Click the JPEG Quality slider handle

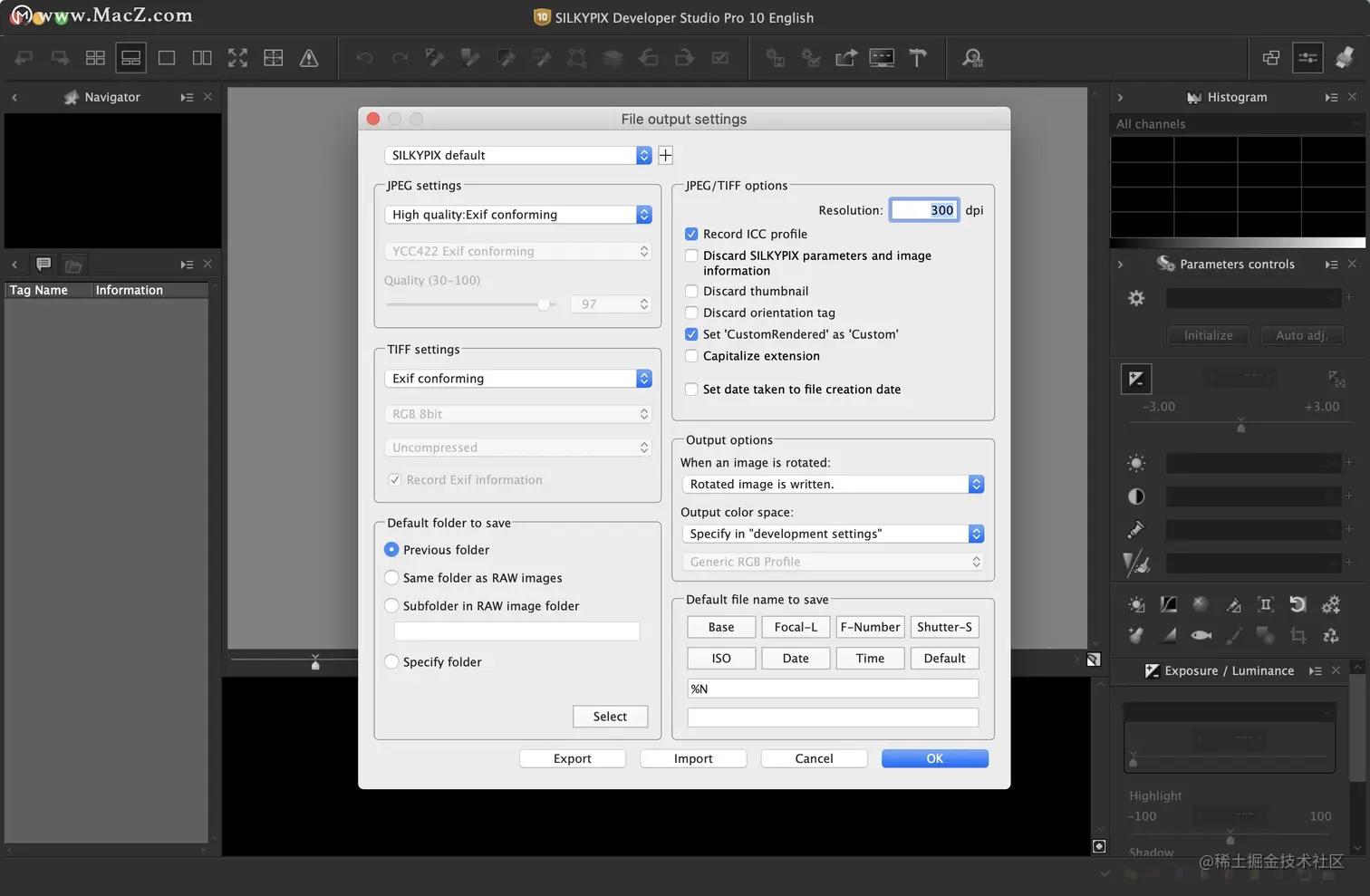click(x=544, y=304)
